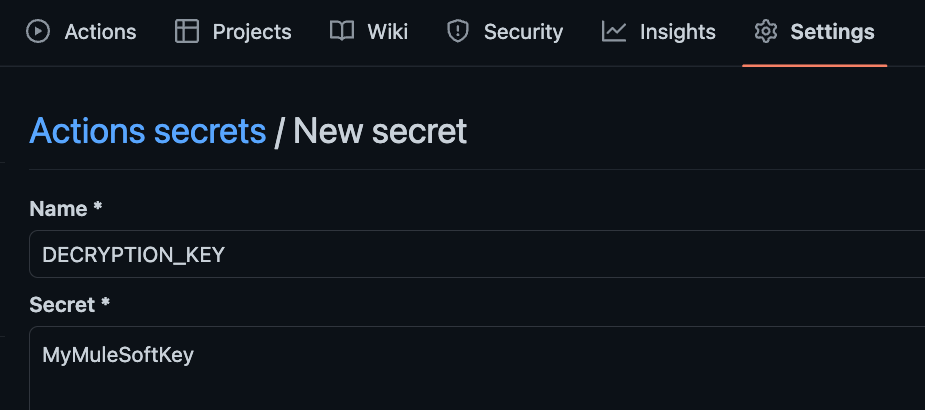Click the gear icon beside Settings
Image resolution: width=925 pixels, height=410 pixels.
click(766, 31)
